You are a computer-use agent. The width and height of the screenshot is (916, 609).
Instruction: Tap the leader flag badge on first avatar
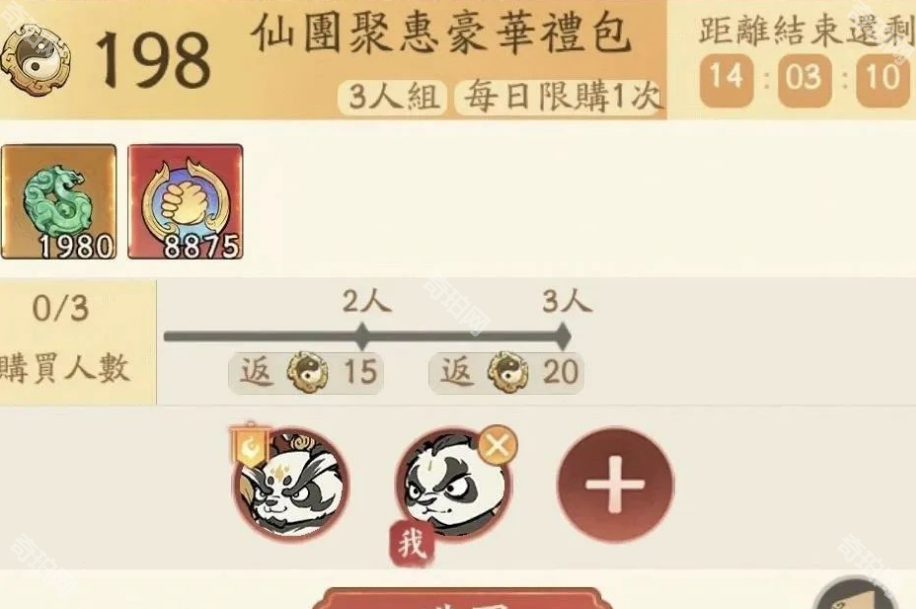pos(251,446)
